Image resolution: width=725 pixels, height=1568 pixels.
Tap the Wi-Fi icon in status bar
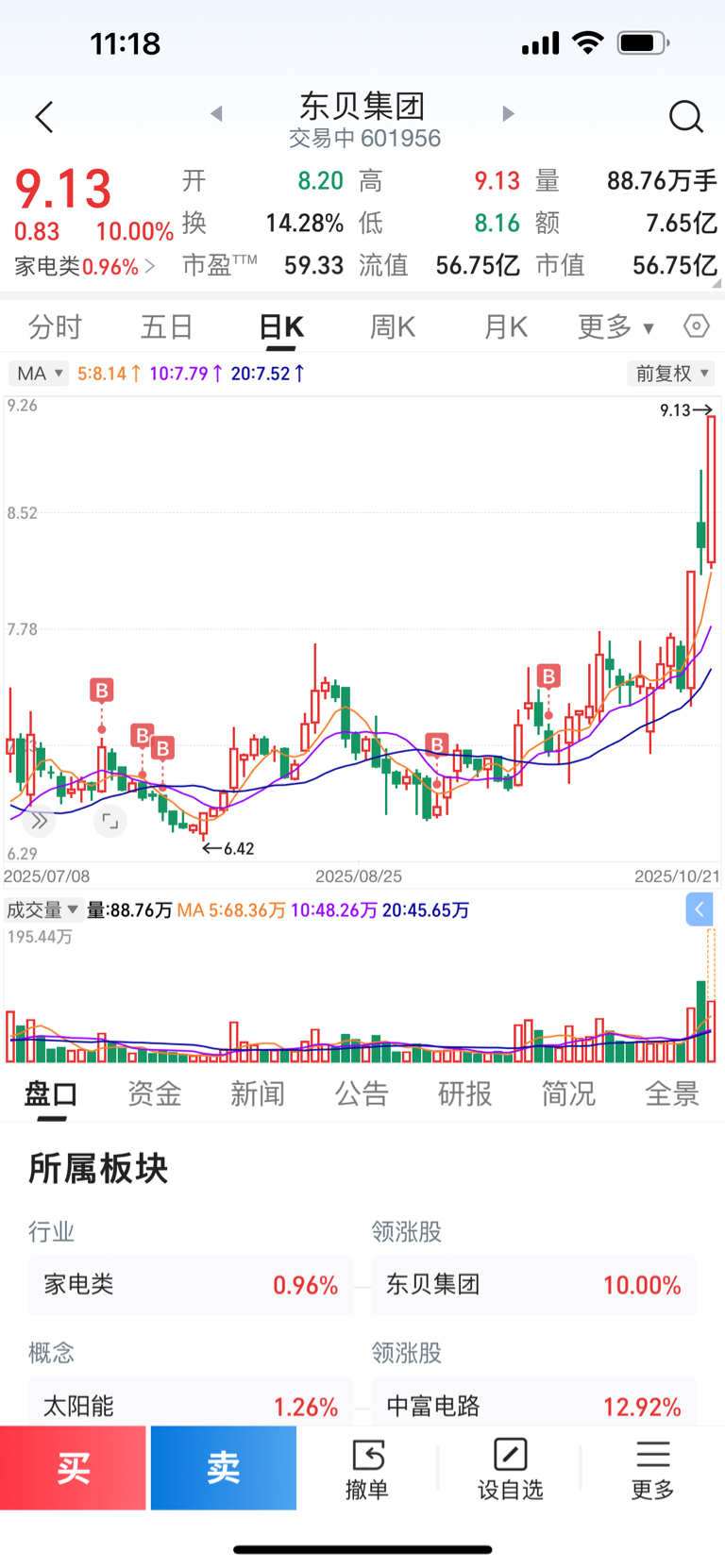point(588,42)
